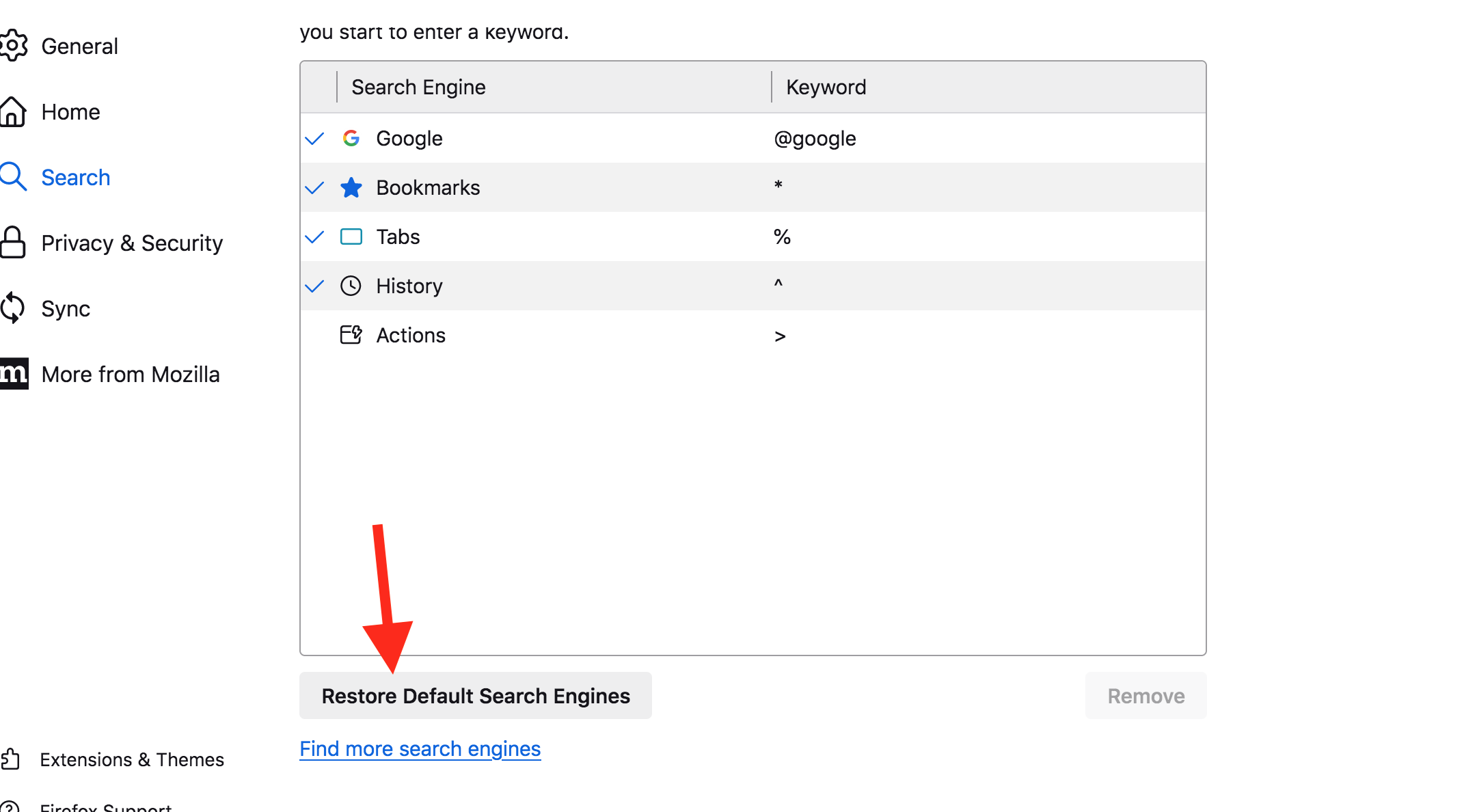Click the Privacy & Security lock icon
Viewport: 1464px width, 812px height.
click(13, 243)
